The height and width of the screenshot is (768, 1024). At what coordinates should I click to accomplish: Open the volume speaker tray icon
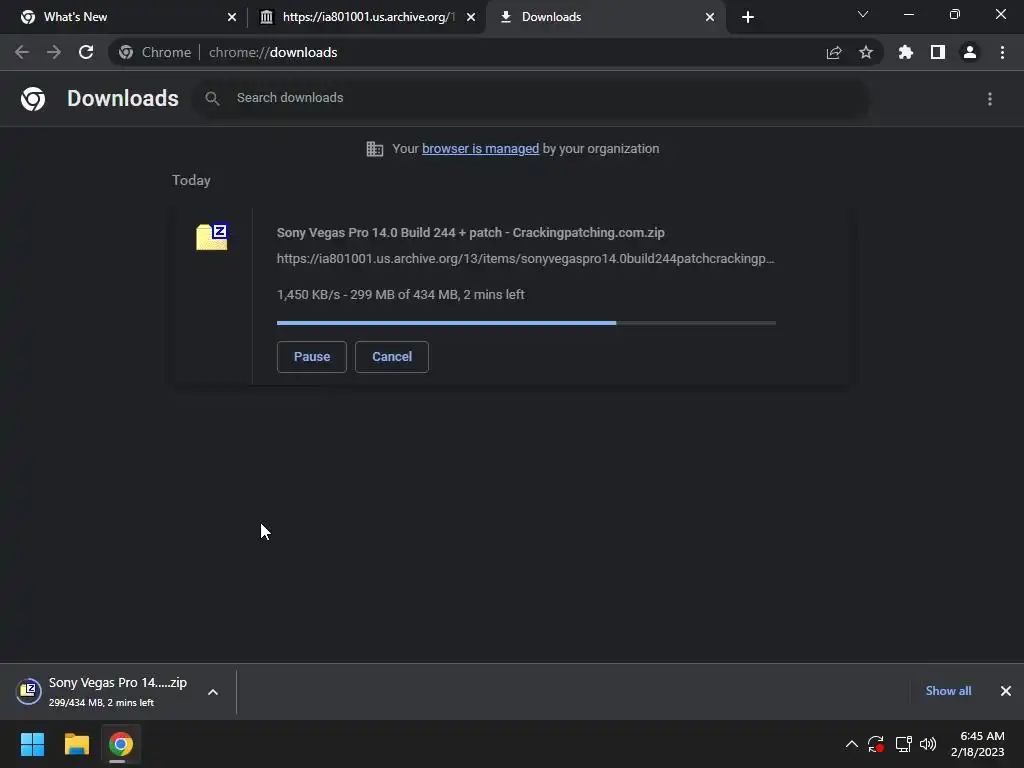point(928,744)
